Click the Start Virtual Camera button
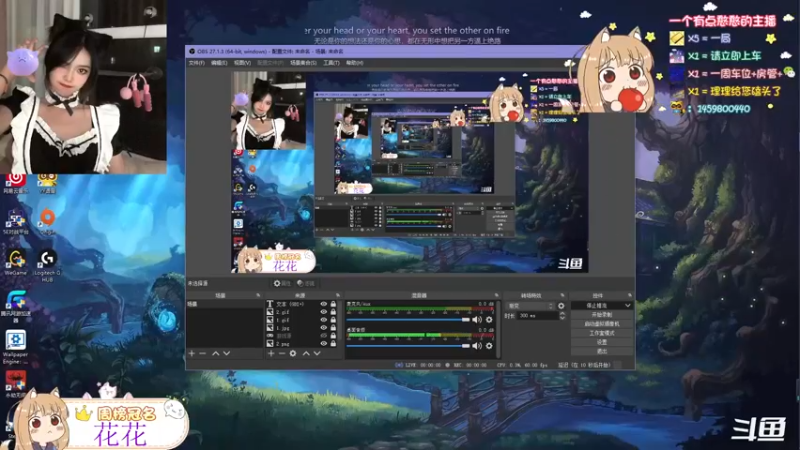800x450 pixels. (602, 324)
